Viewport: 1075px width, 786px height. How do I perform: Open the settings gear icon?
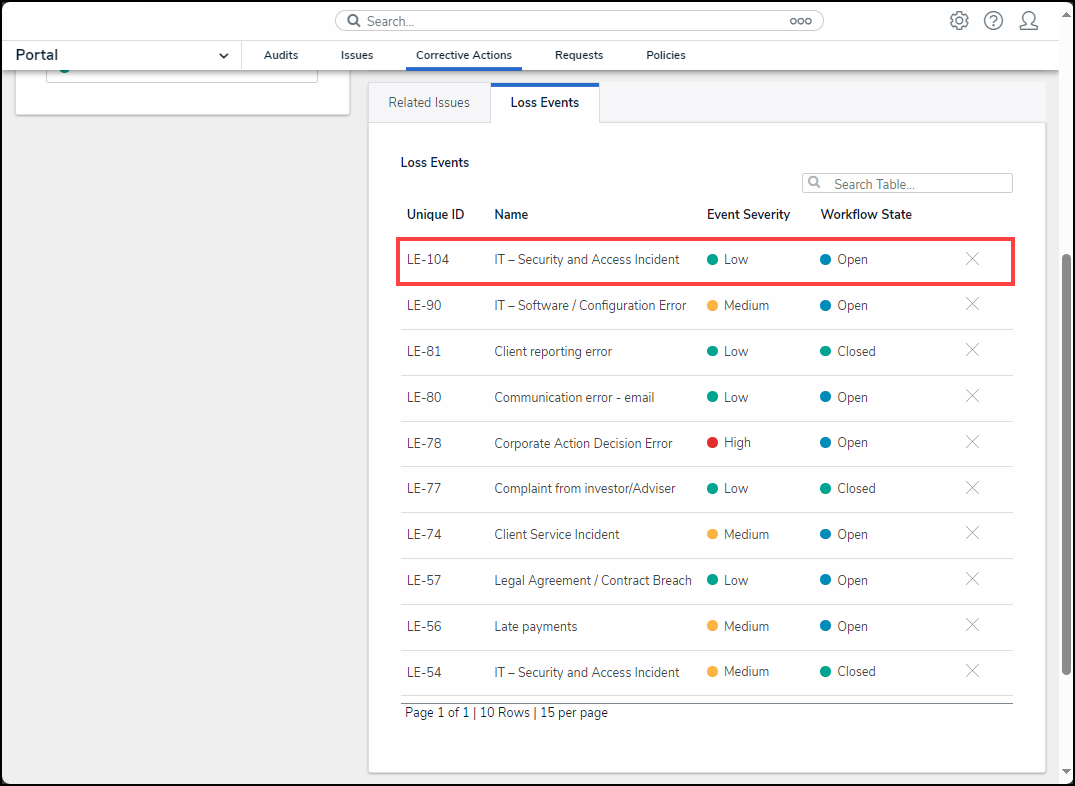[x=959, y=21]
